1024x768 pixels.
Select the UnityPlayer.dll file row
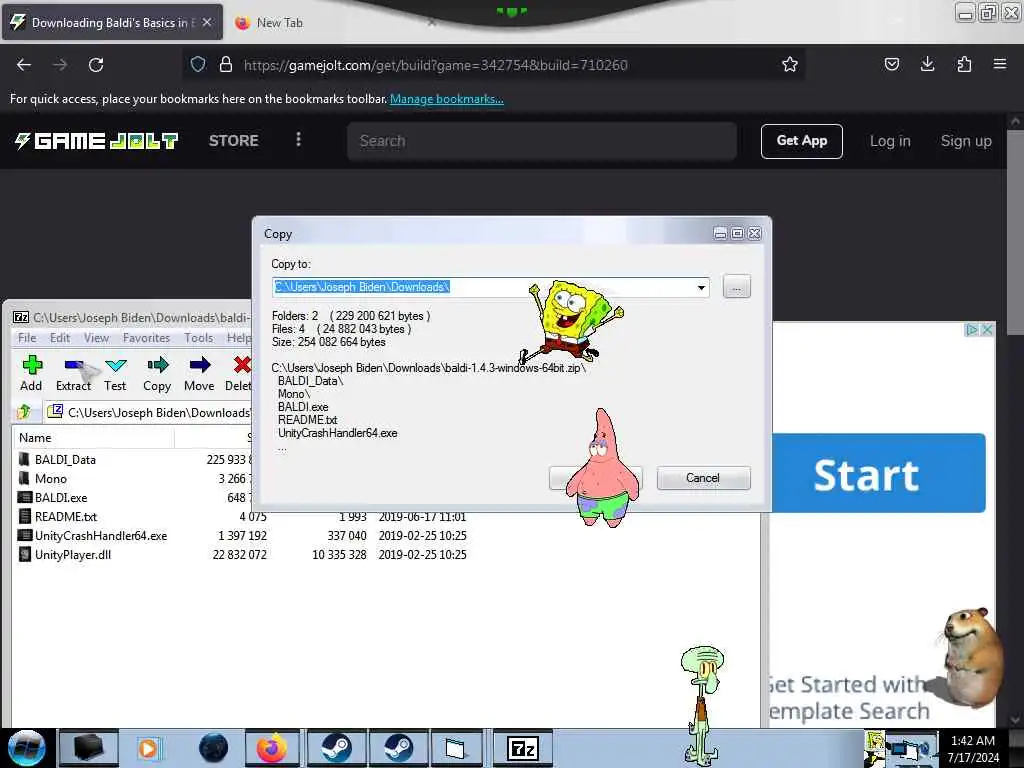pos(242,554)
